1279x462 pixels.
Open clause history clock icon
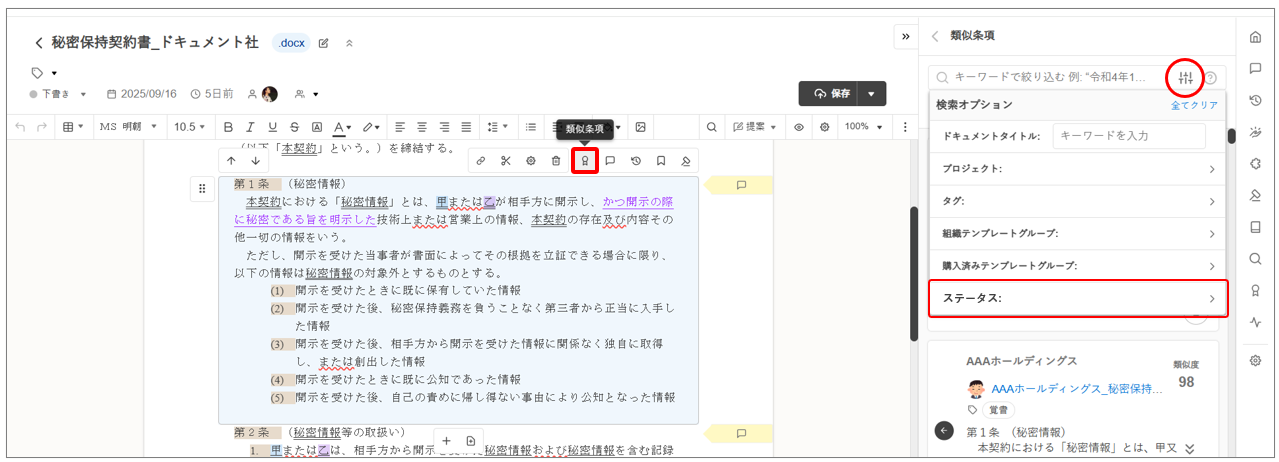click(x=636, y=160)
